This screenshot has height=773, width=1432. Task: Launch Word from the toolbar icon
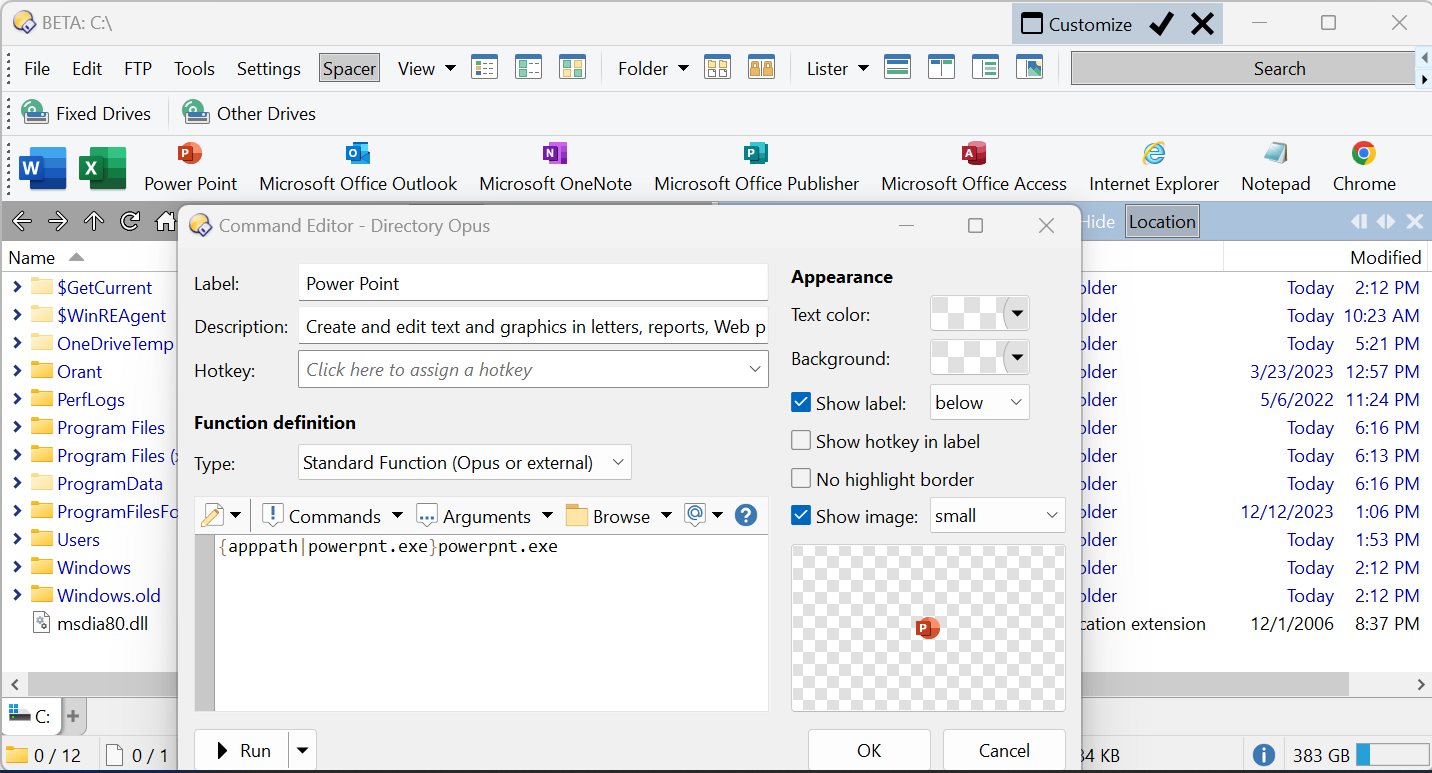42,168
